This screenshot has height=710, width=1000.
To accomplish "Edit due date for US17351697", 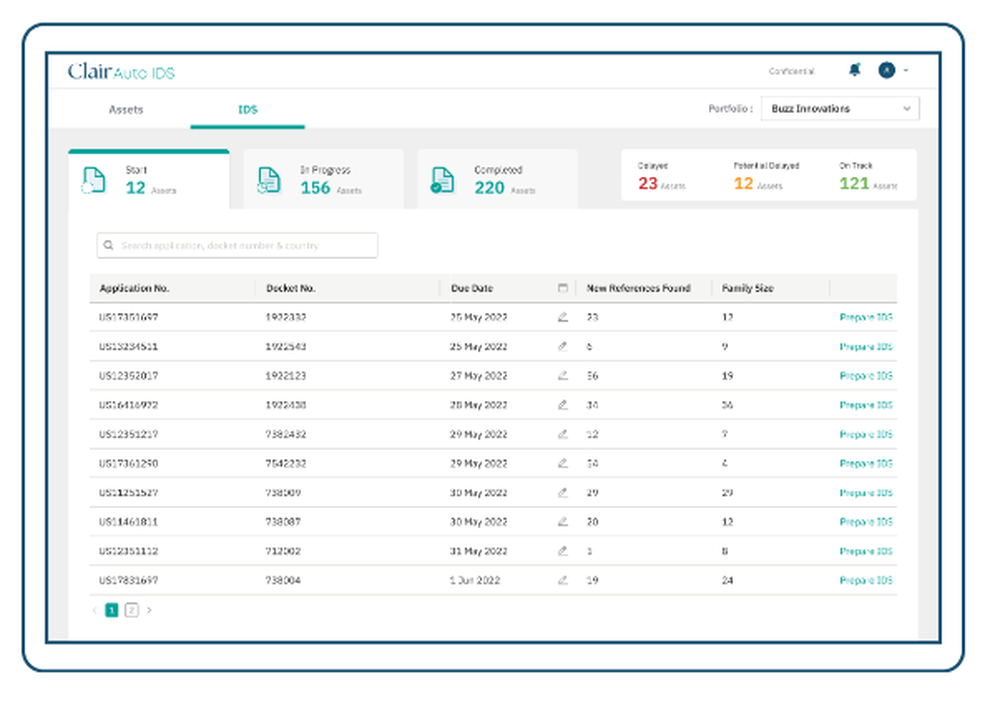I will click(x=562, y=317).
